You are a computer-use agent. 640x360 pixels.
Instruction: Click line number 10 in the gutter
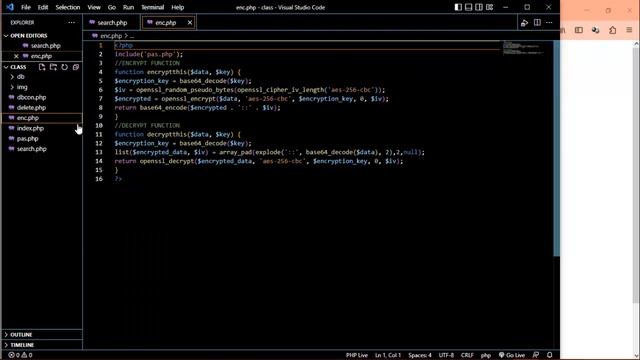coord(99,125)
